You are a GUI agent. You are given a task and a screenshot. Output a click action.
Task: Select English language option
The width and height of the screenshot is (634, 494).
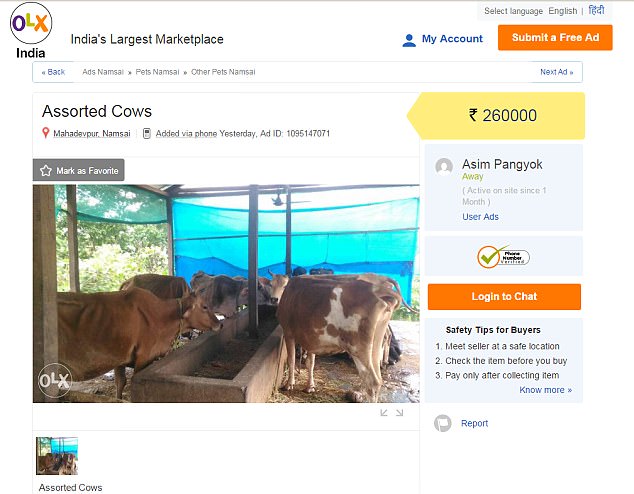coord(562,11)
